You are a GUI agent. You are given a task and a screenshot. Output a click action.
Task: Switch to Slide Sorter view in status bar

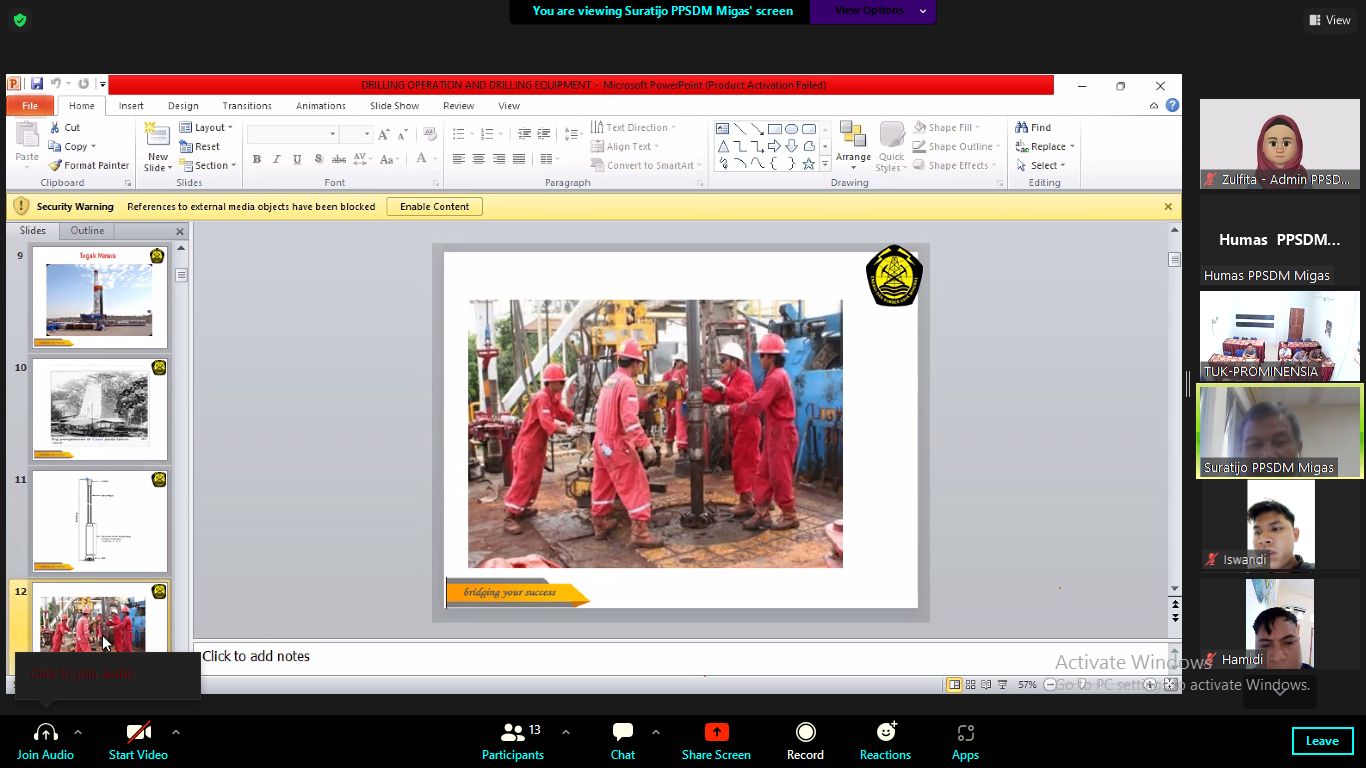(970, 685)
